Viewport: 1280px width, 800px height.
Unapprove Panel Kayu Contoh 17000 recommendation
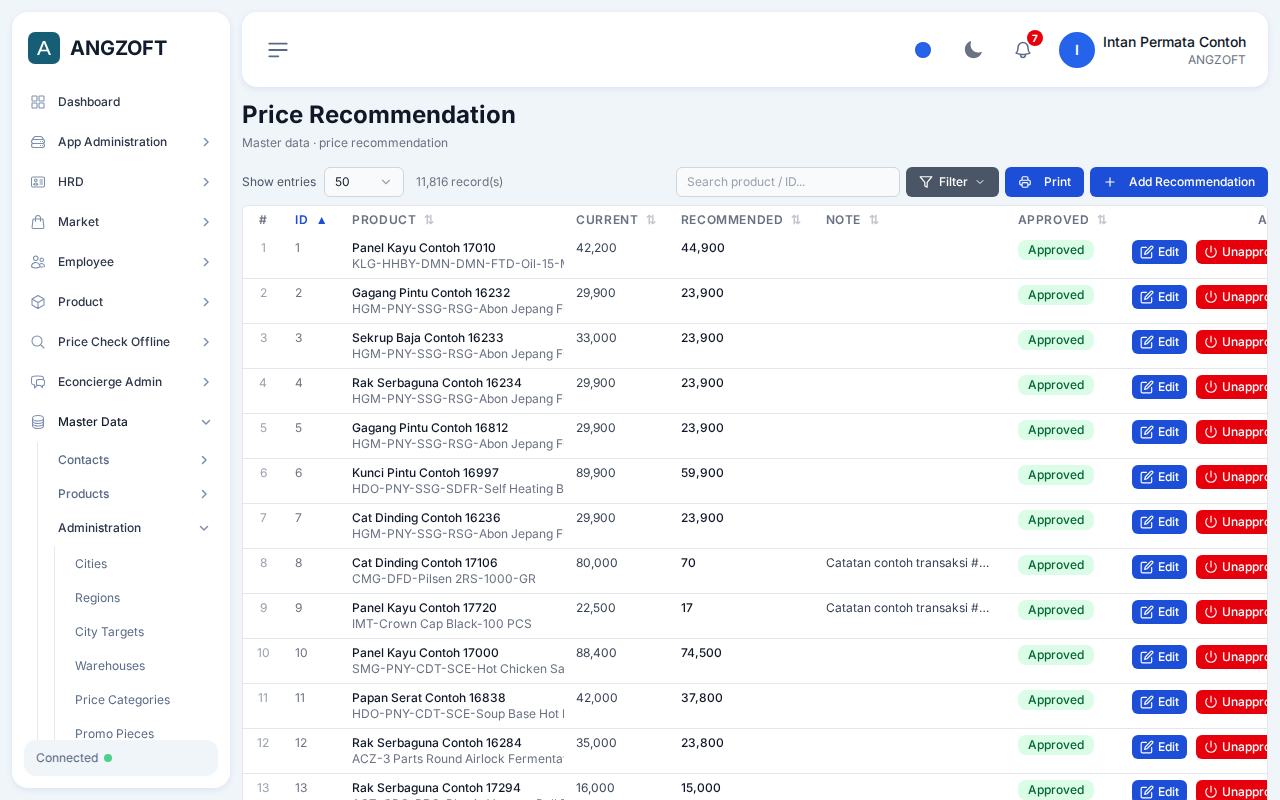coord(1232,657)
